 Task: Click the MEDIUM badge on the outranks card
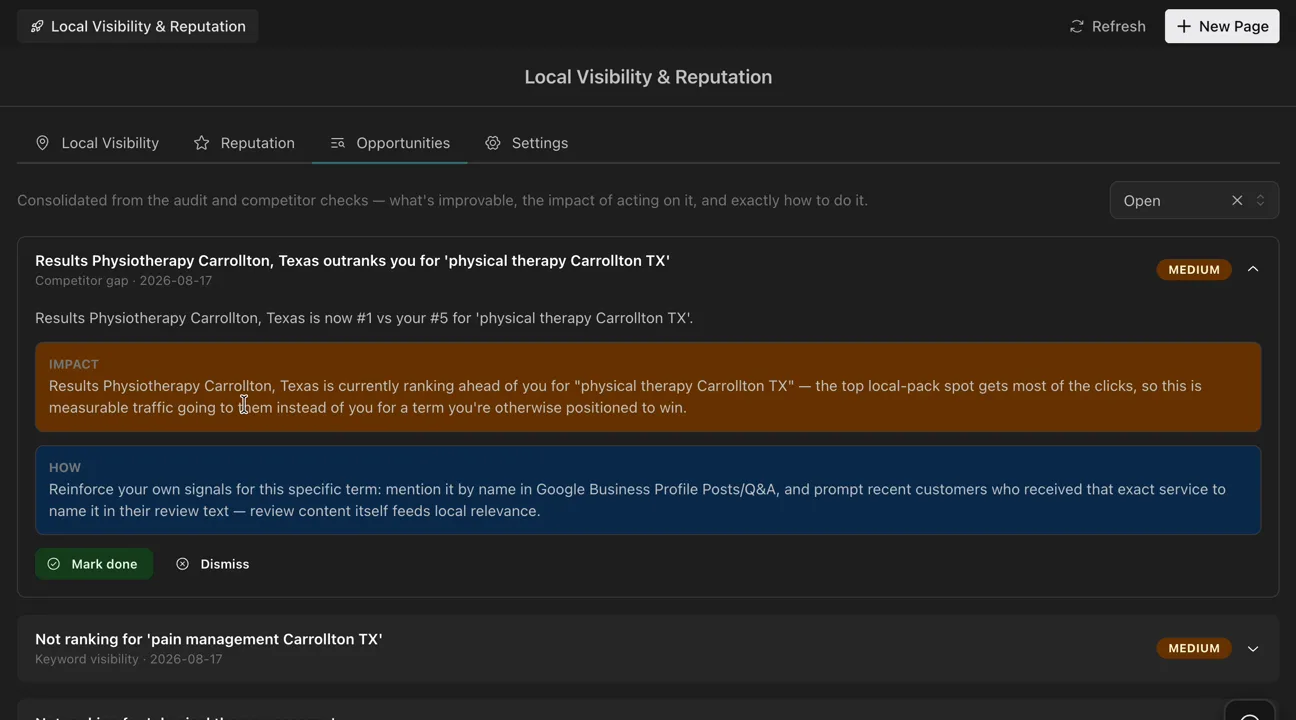pyautogui.click(x=1194, y=270)
